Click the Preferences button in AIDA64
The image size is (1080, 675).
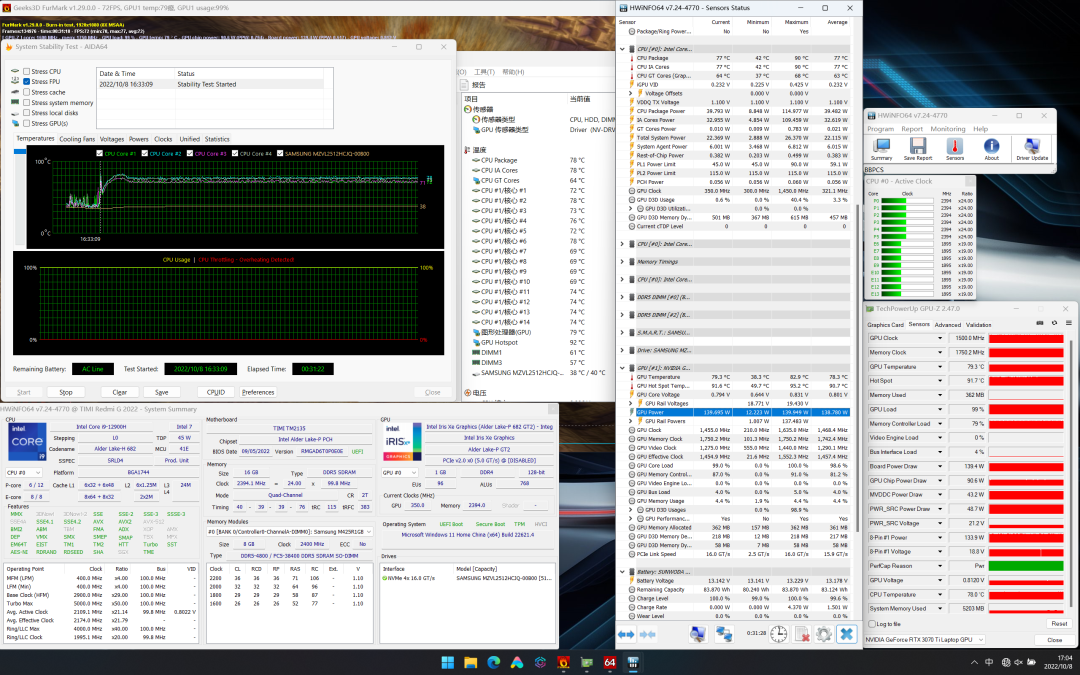(257, 392)
